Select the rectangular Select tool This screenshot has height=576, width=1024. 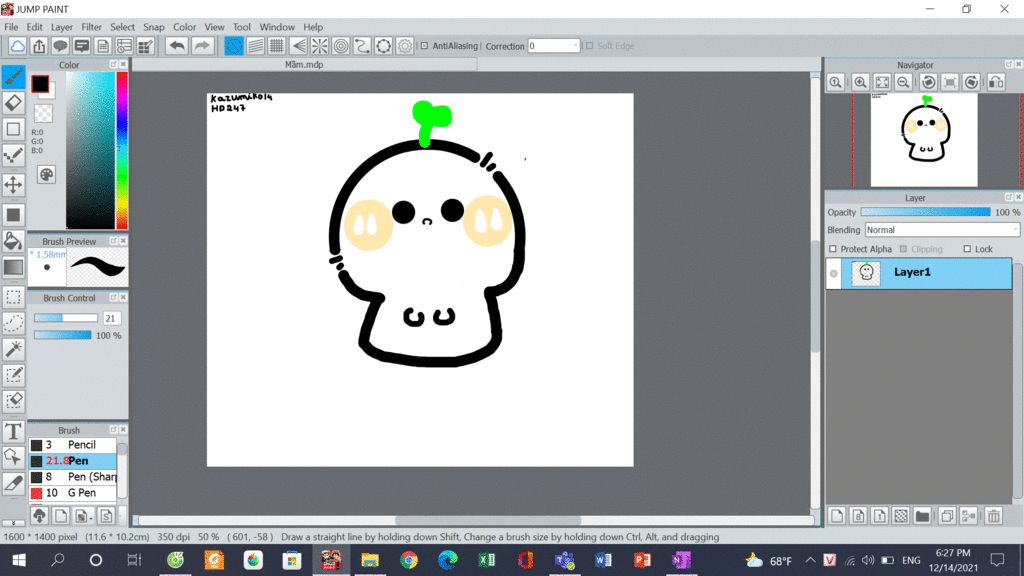(x=13, y=297)
